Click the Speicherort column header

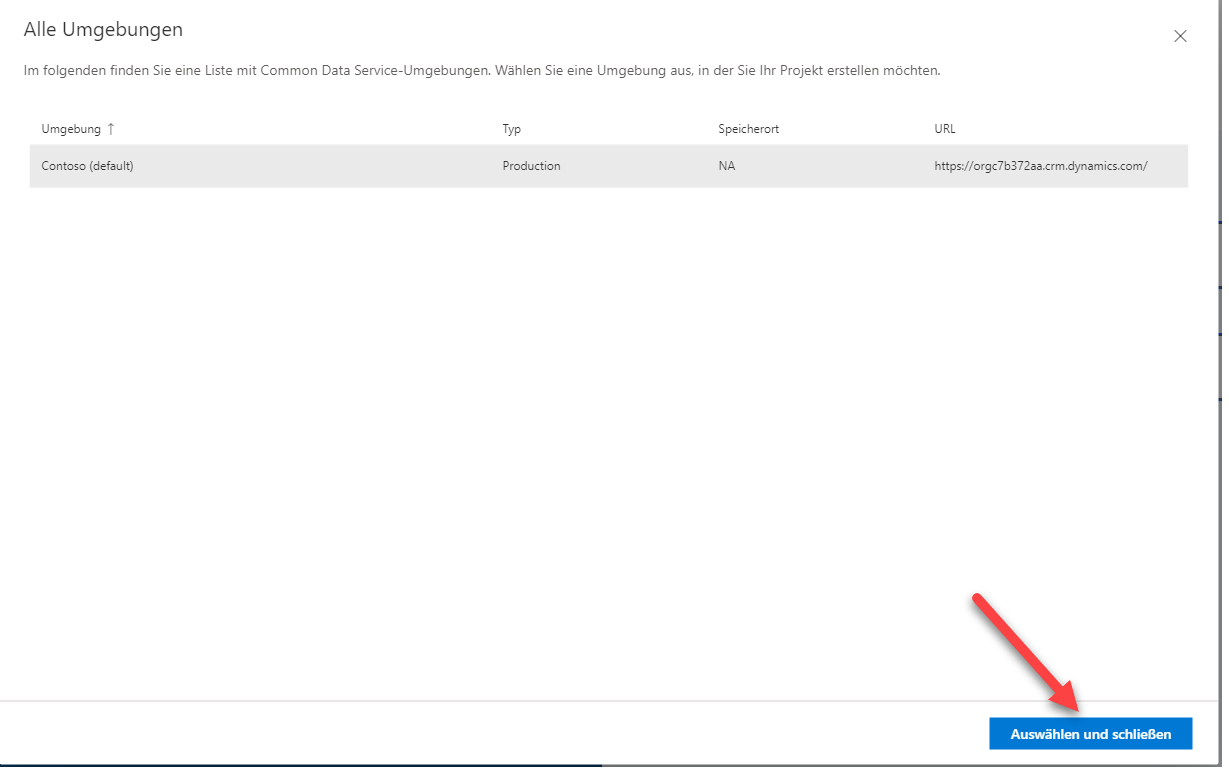pyautogui.click(x=748, y=129)
